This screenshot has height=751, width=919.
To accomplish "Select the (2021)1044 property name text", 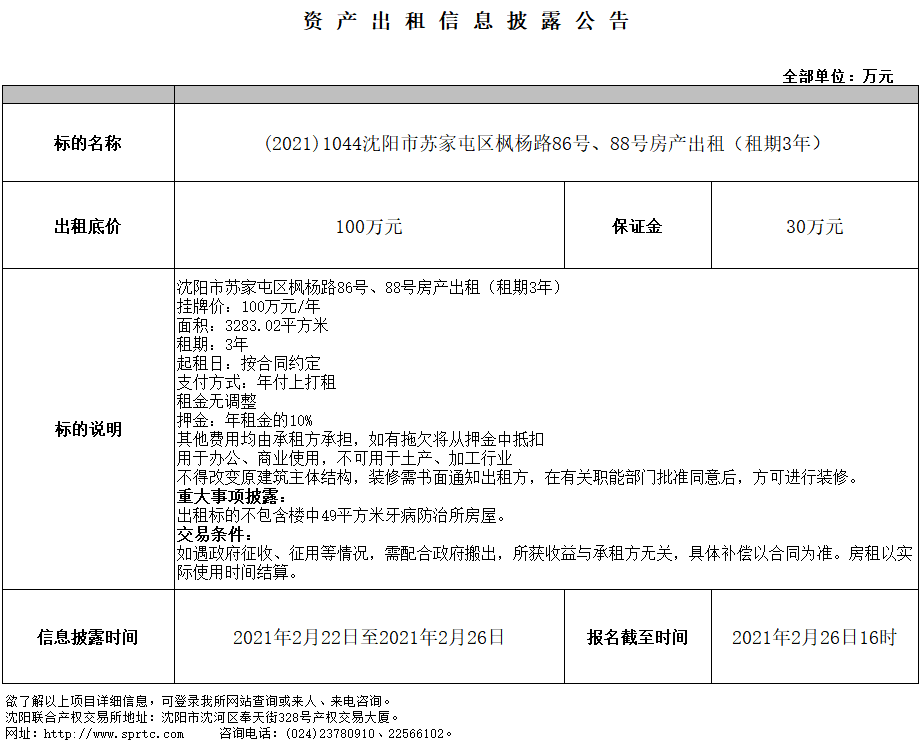I will pyautogui.click(x=546, y=143).
